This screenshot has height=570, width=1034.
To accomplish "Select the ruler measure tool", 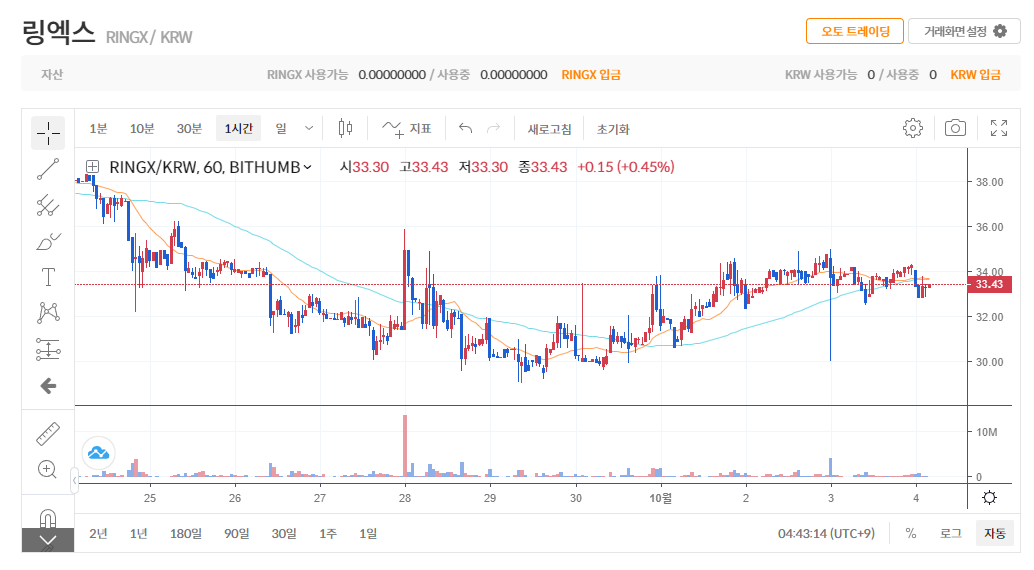I will [x=47, y=434].
